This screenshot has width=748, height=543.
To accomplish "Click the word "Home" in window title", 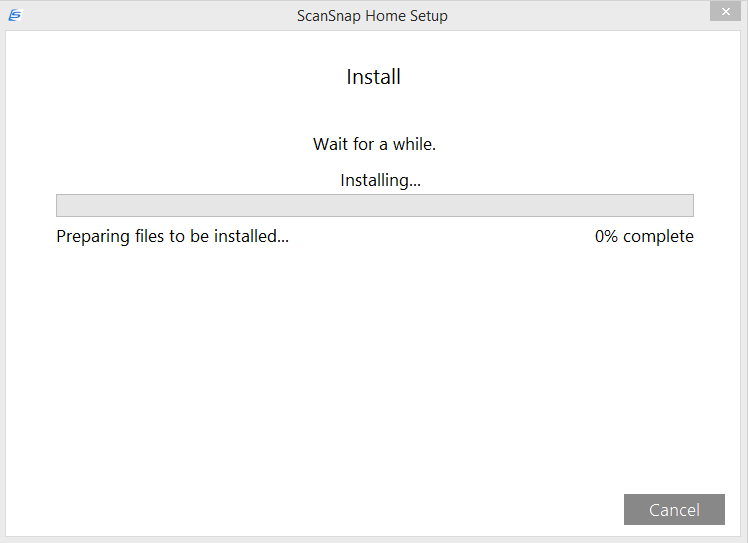I will click(382, 16).
